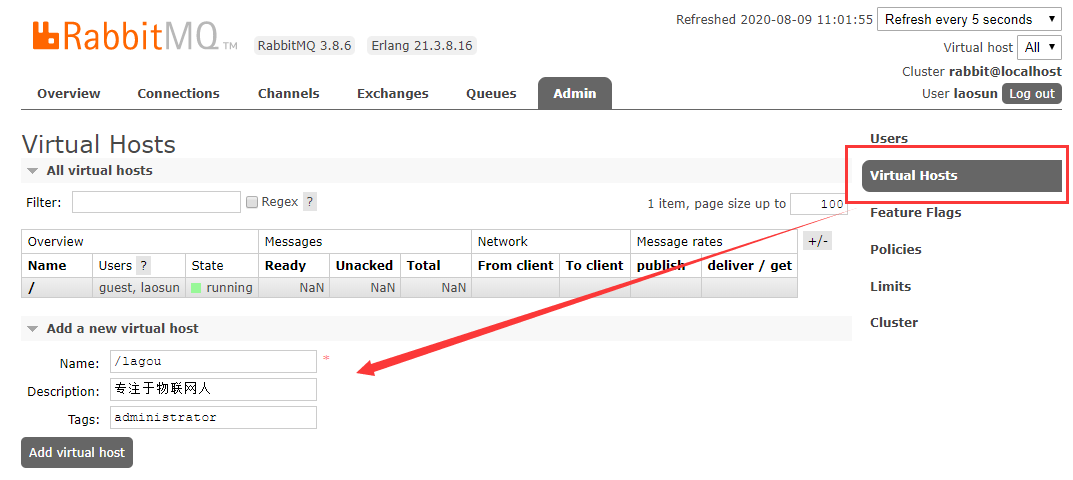Open the / virtual host link
This screenshot has width=1073, height=480.
[x=32, y=288]
